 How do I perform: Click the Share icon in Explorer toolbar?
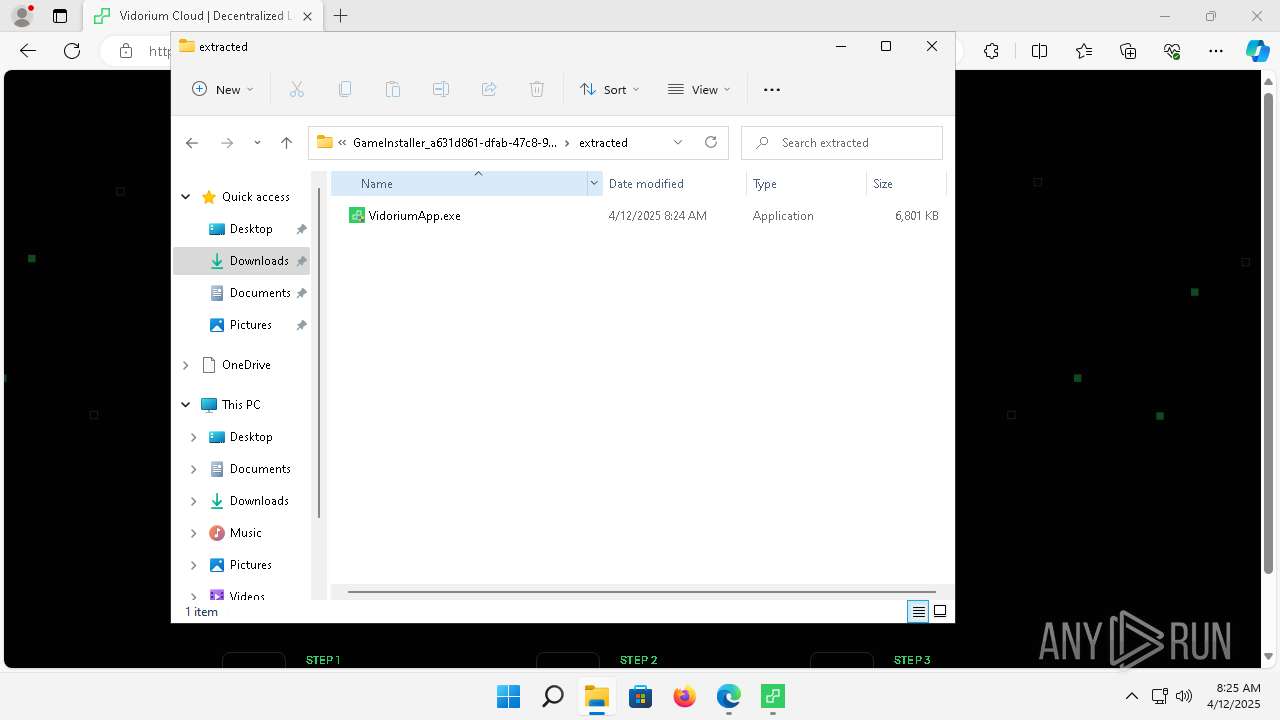pos(489,89)
